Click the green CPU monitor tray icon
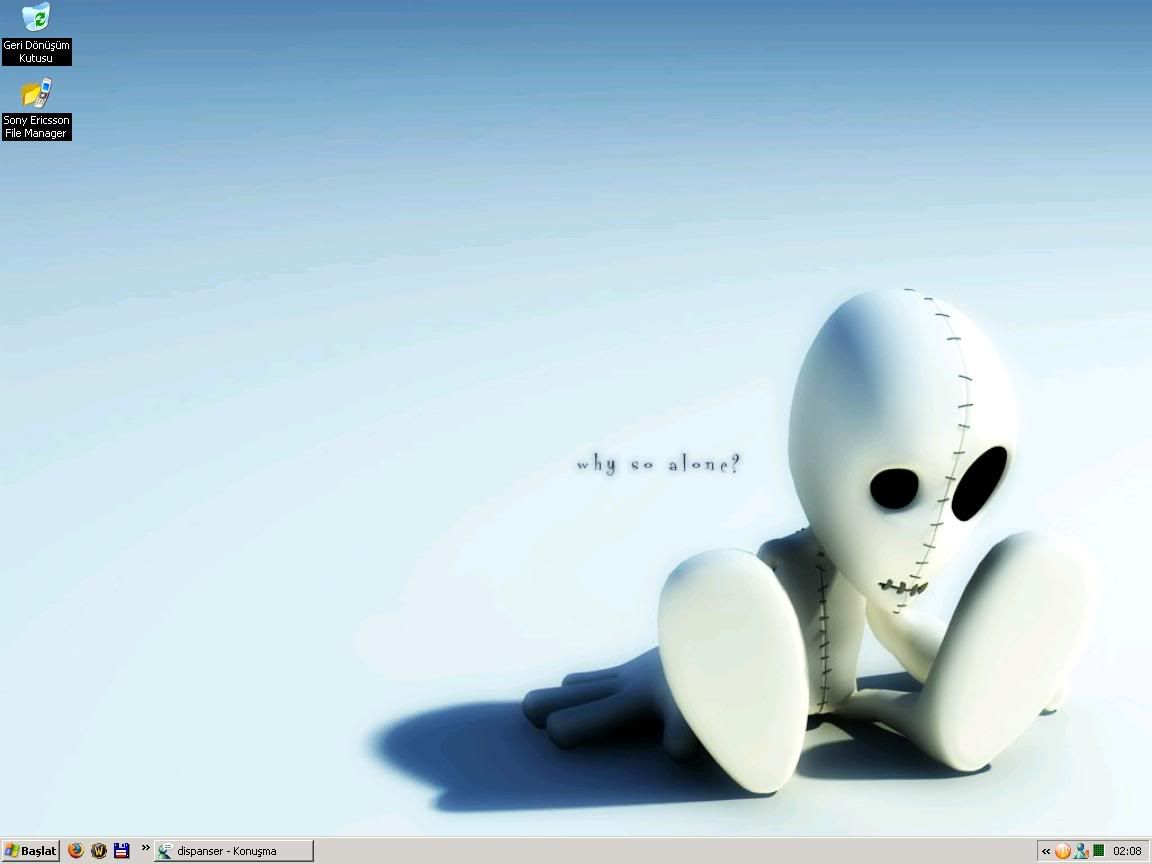Image resolution: width=1152 pixels, height=864 pixels. [1098, 851]
